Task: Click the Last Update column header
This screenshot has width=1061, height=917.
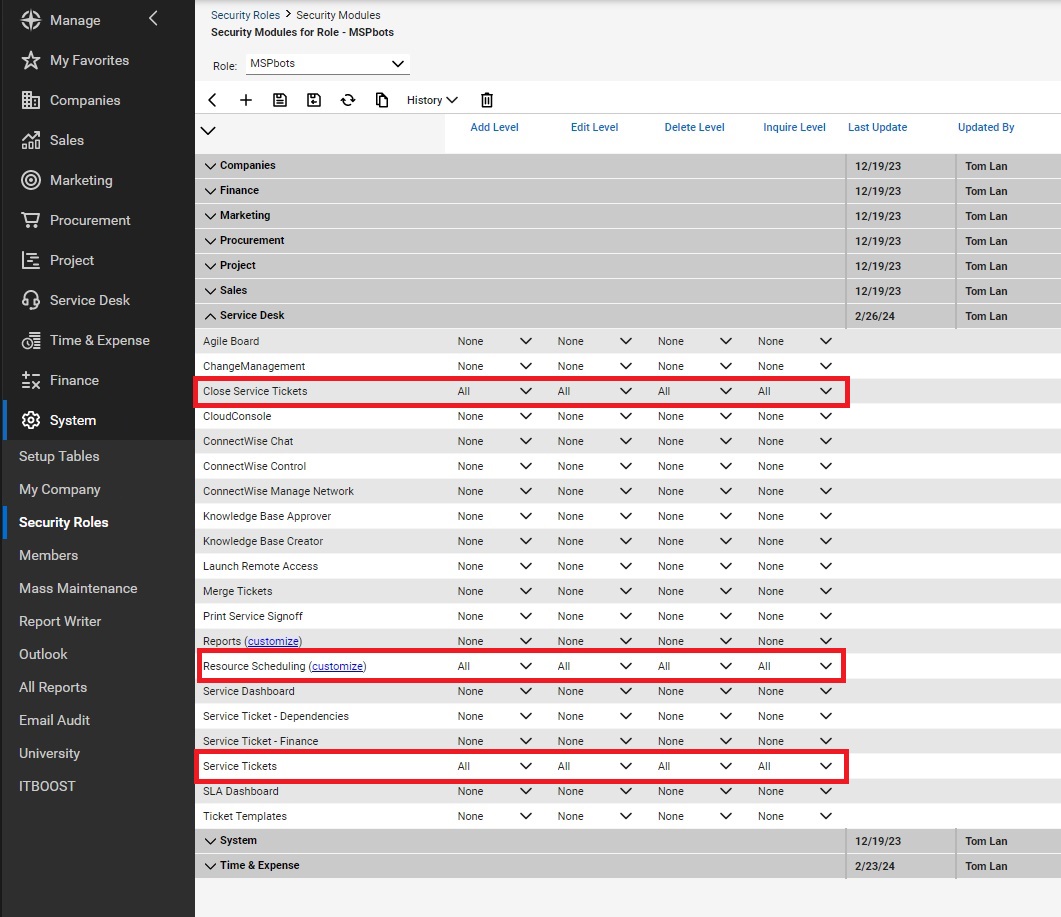Action: [x=877, y=127]
